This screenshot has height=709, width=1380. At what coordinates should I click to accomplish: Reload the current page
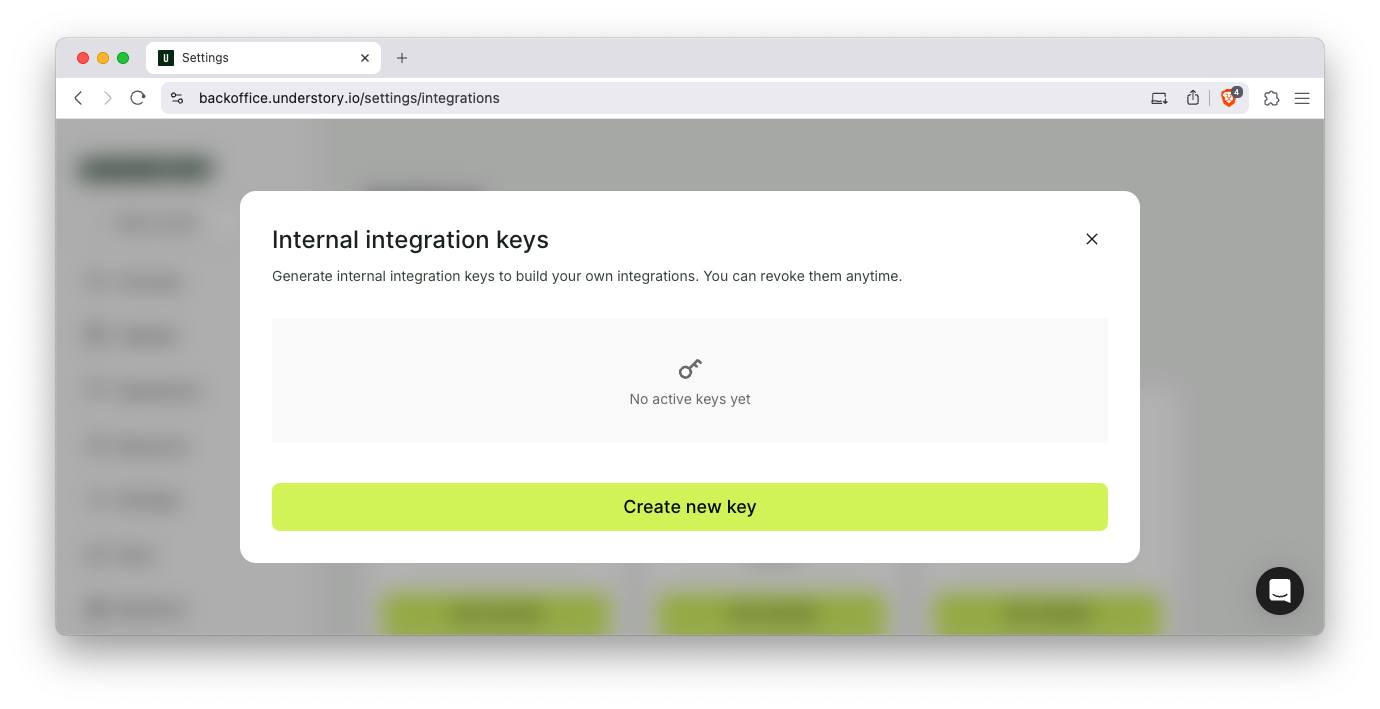(x=138, y=98)
